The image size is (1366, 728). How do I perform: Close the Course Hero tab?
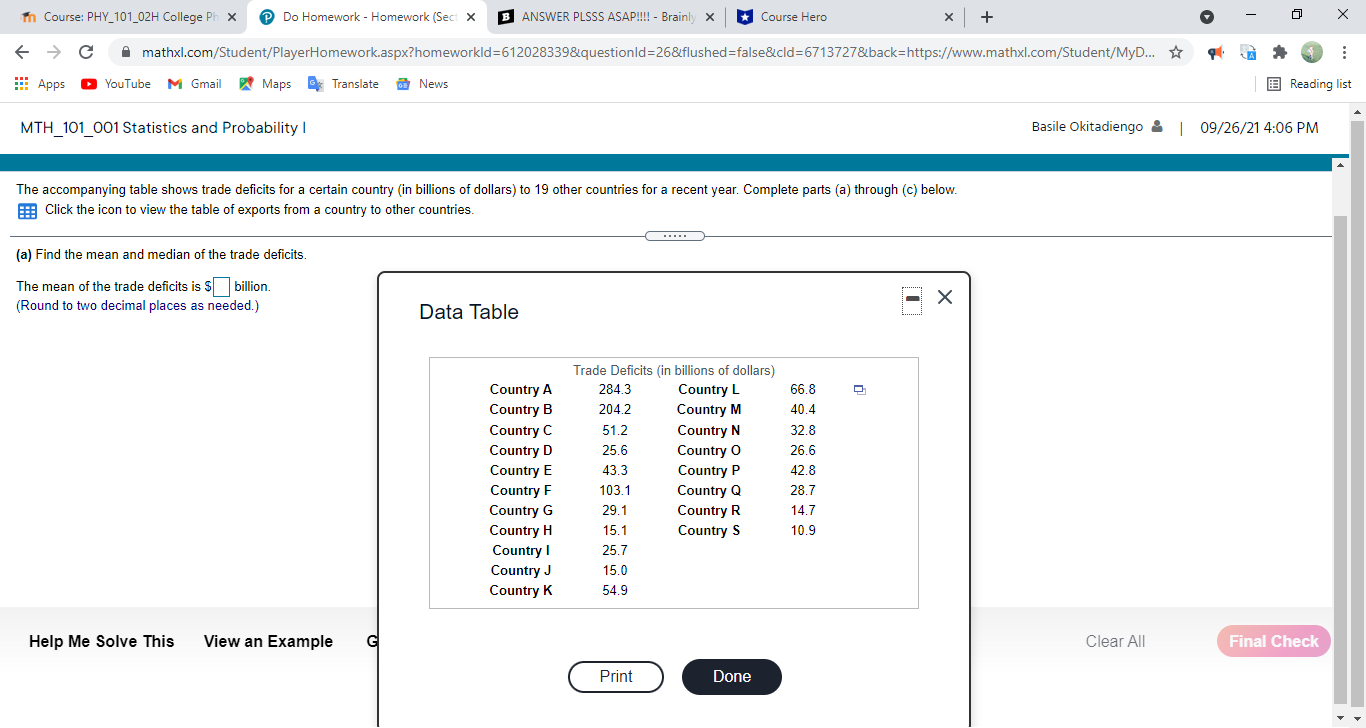pyautogui.click(x=948, y=18)
